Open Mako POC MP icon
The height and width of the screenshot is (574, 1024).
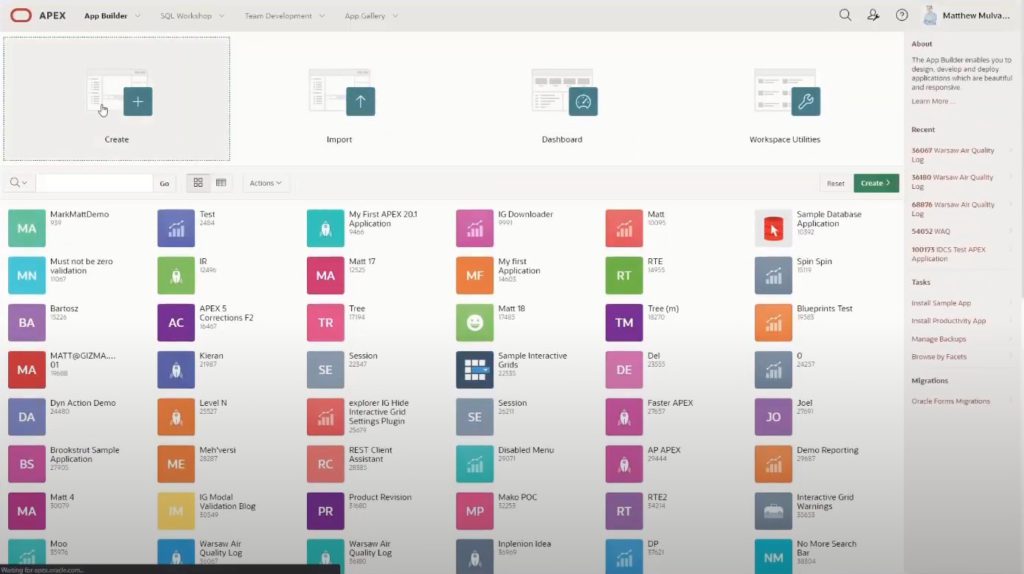[475, 511]
